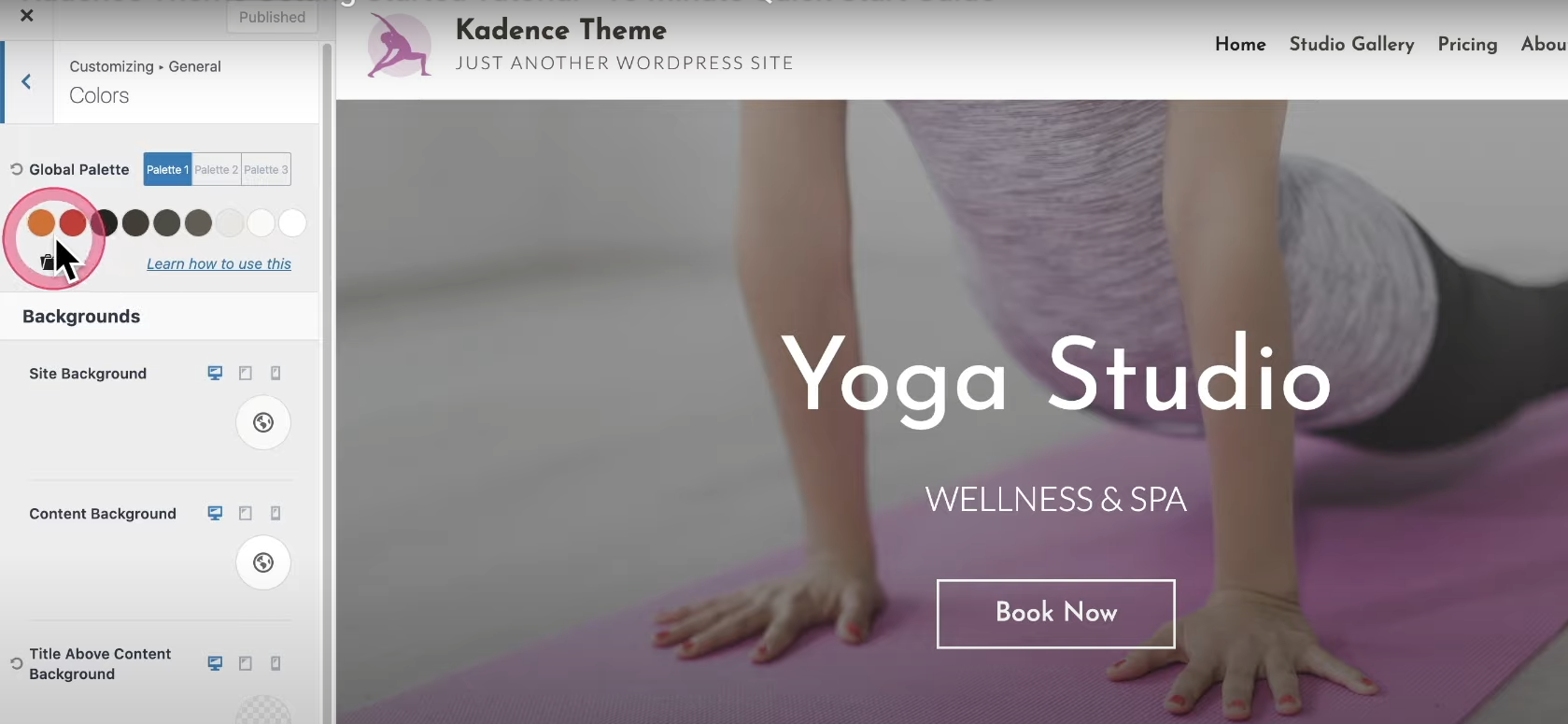This screenshot has height=724, width=1568.
Task: Click the yoga pose site logo
Action: click(x=400, y=45)
